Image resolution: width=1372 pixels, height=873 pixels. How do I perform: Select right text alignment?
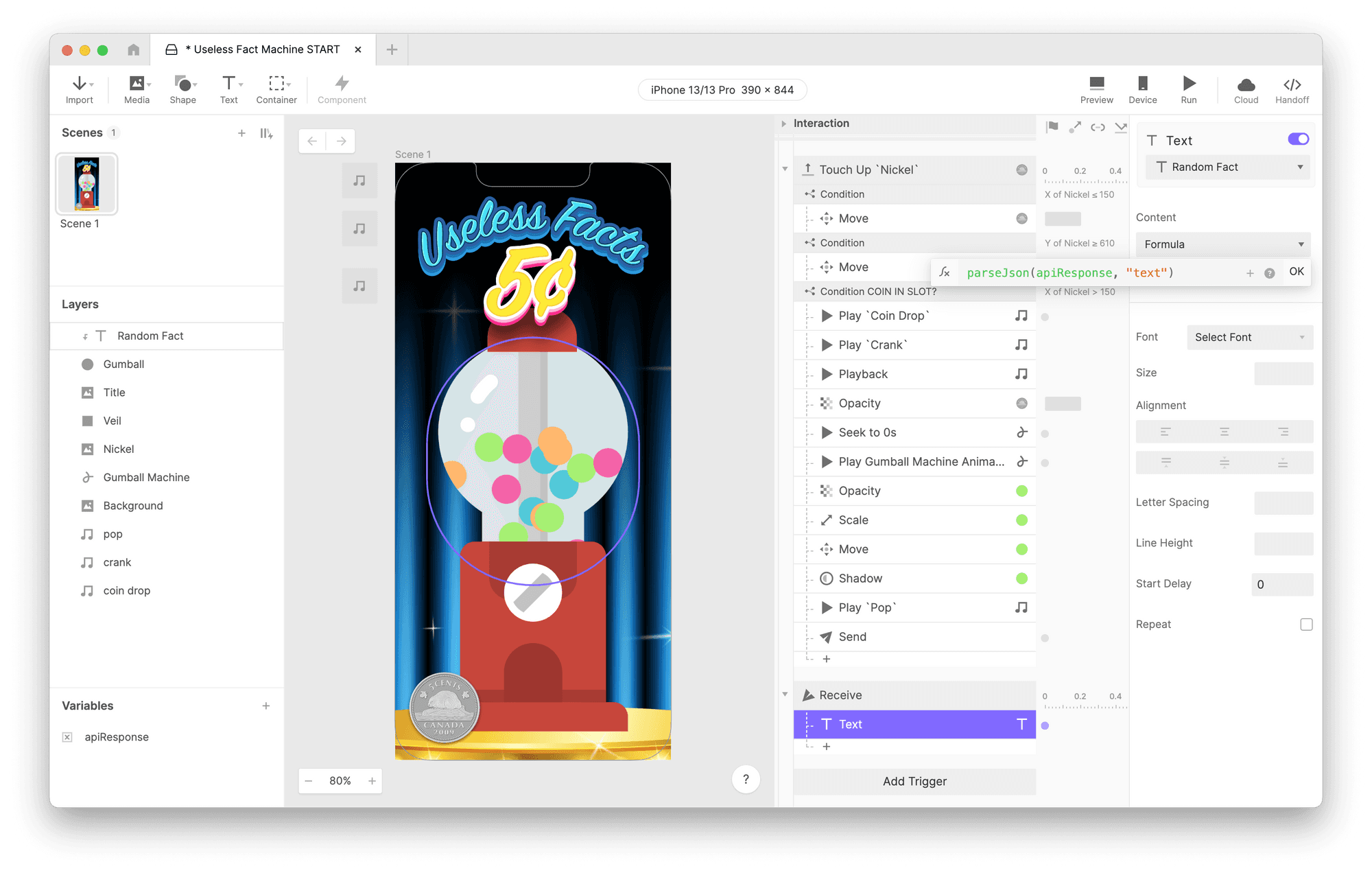point(1284,432)
